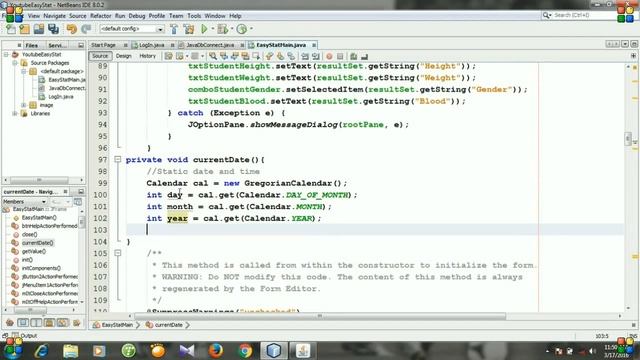The width and height of the screenshot is (640, 360).
Task: Open the Navigate menu
Action: 54,16
